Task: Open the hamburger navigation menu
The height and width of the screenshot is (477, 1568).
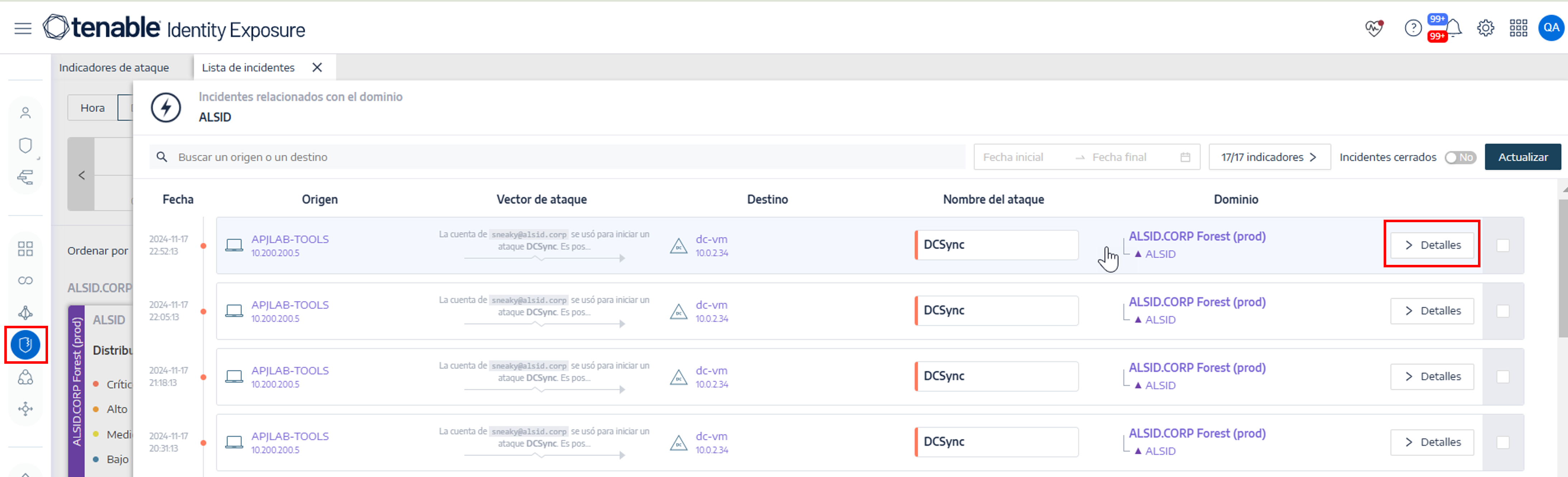Action: [x=23, y=29]
